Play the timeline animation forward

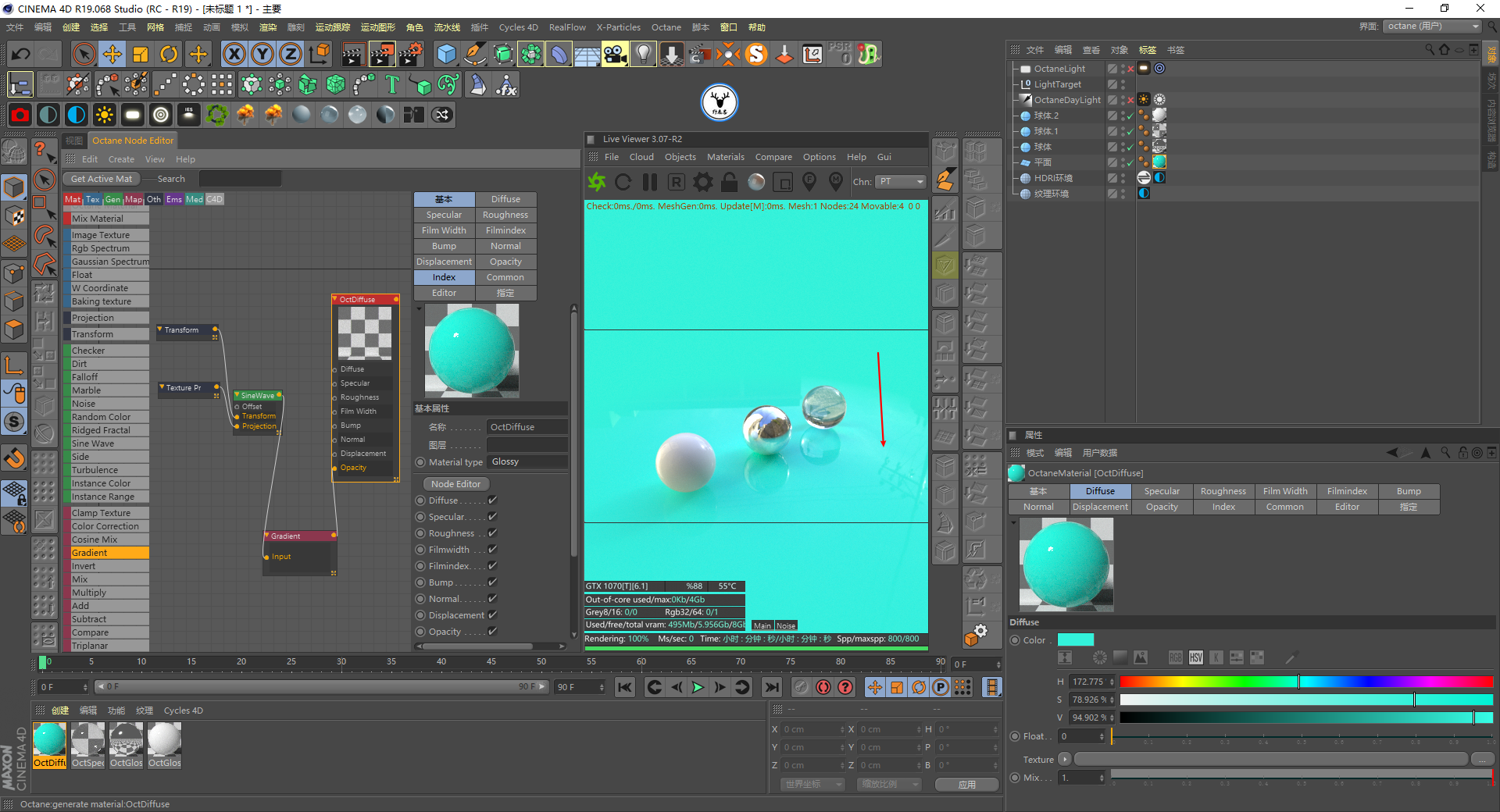pyautogui.click(x=698, y=687)
